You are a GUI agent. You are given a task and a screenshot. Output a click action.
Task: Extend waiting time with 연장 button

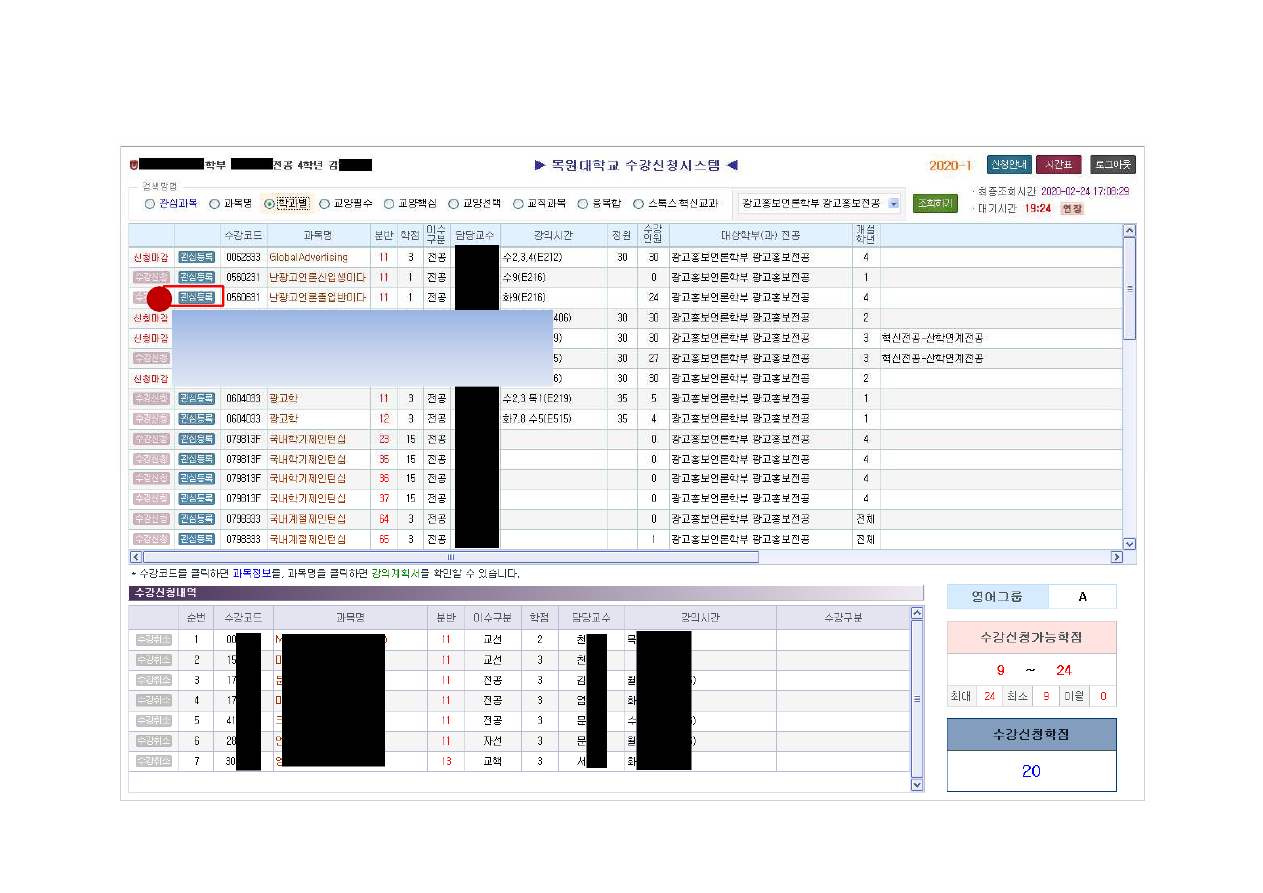pyautogui.click(x=1071, y=209)
